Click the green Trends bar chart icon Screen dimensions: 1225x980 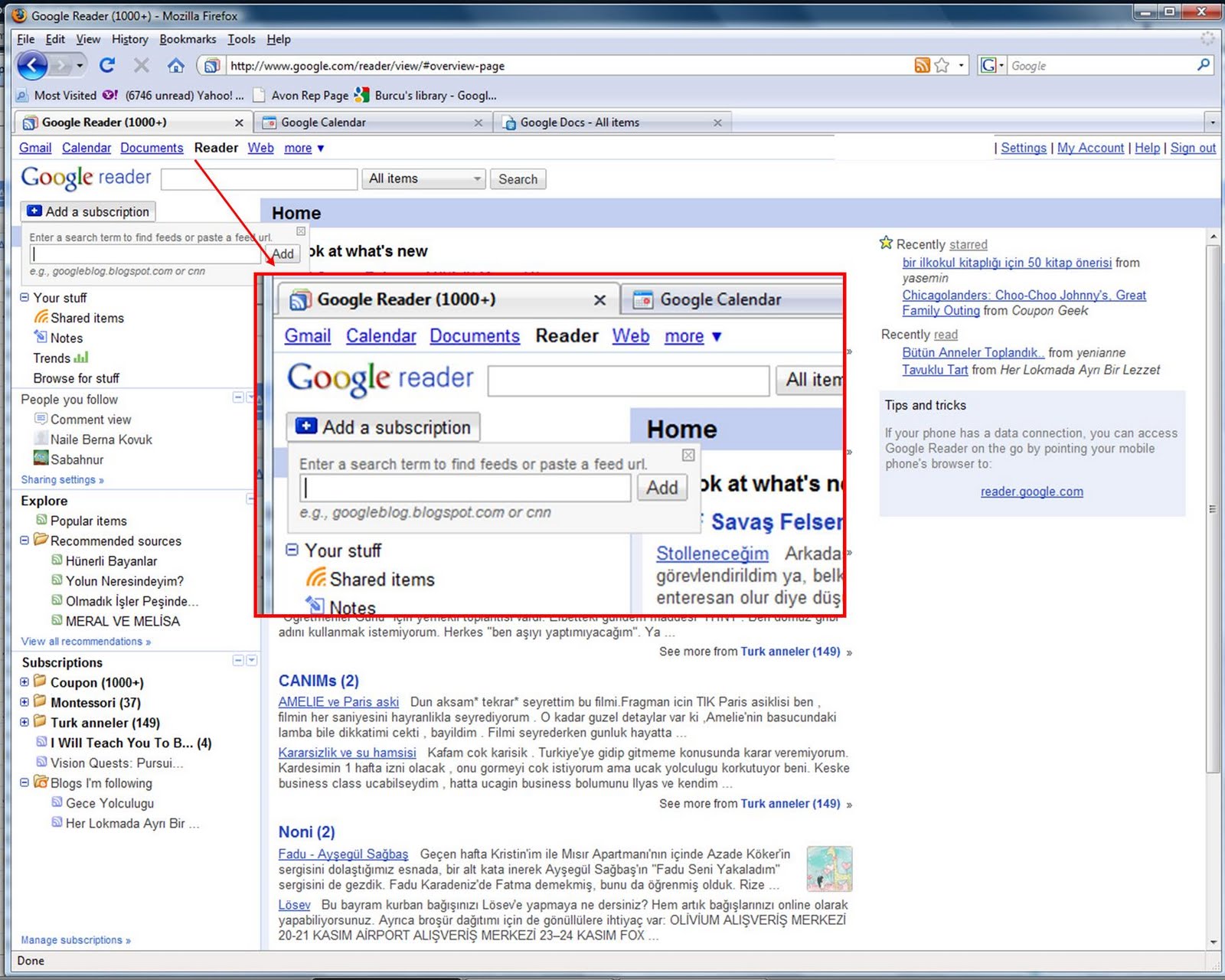81,357
